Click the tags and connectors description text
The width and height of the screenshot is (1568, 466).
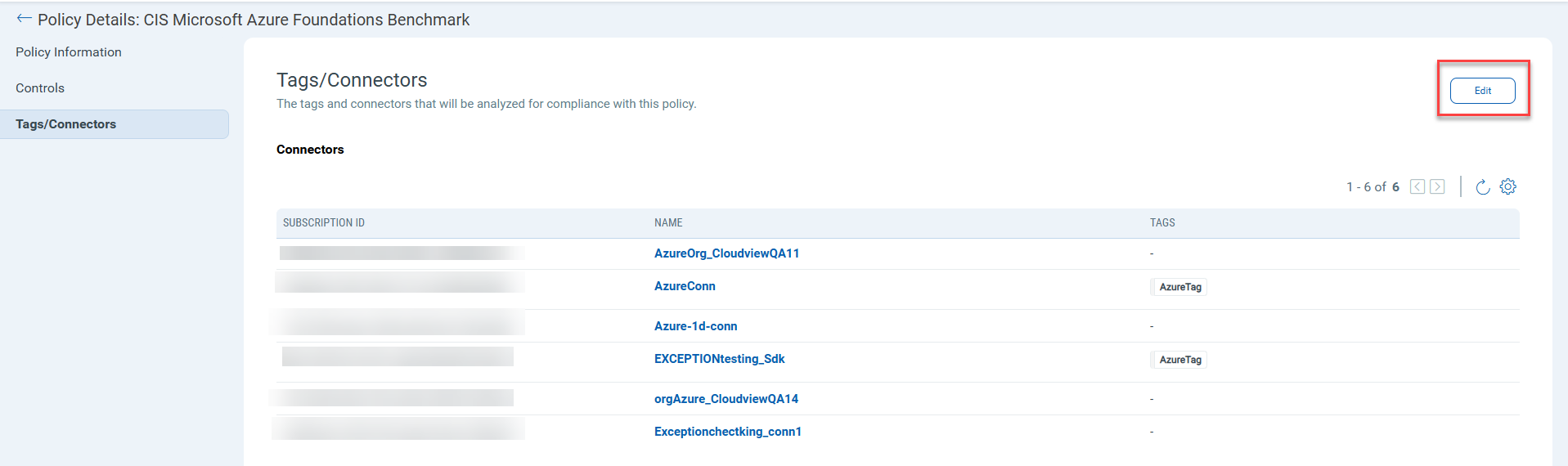pos(487,104)
